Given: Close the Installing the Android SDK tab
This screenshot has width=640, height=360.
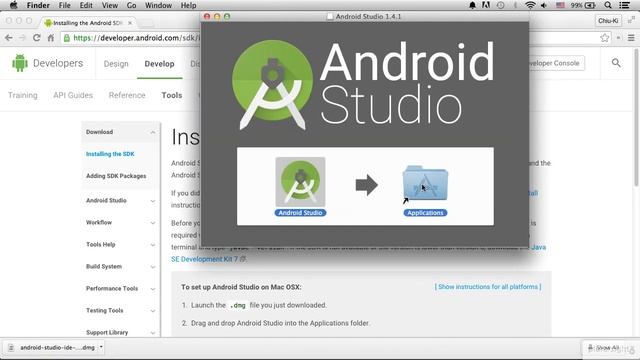Looking at the screenshot, I should pyautogui.click(x=130, y=23).
